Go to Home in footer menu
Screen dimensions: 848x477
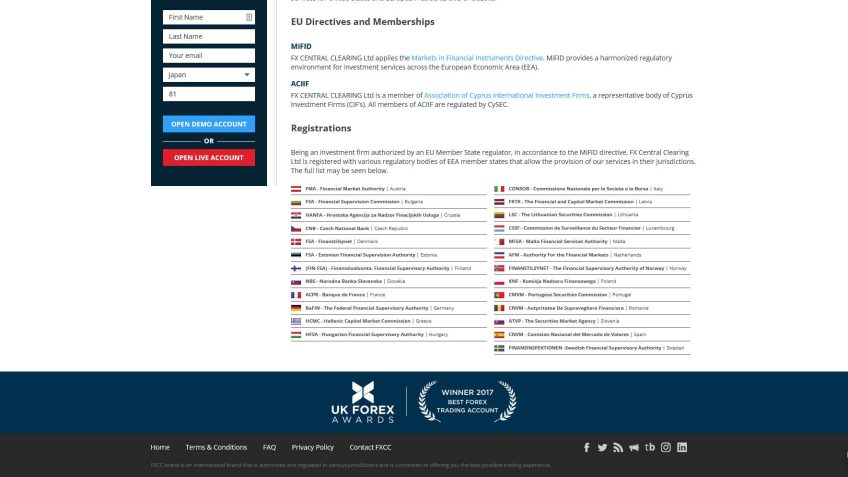pyautogui.click(x=160, y=447)
